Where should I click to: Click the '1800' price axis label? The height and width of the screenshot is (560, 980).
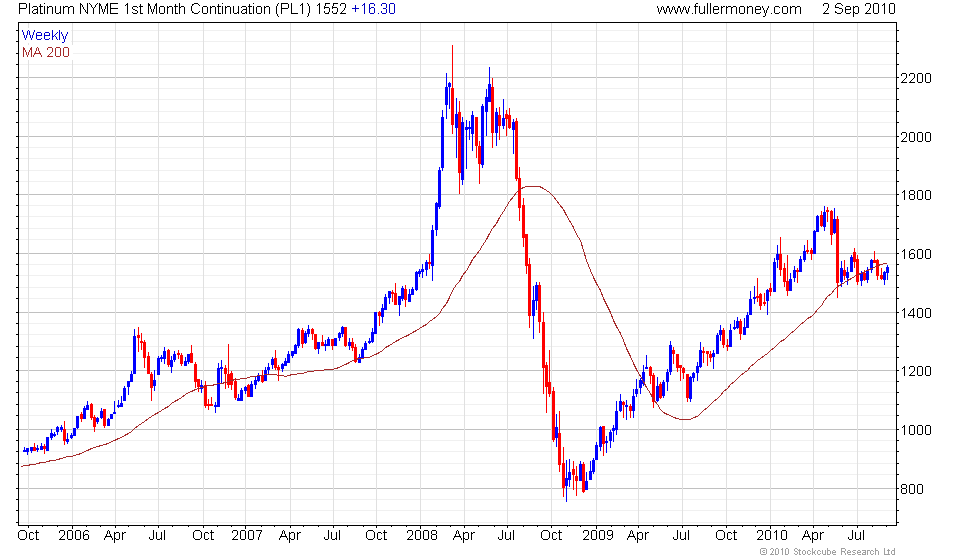(916, 195)
